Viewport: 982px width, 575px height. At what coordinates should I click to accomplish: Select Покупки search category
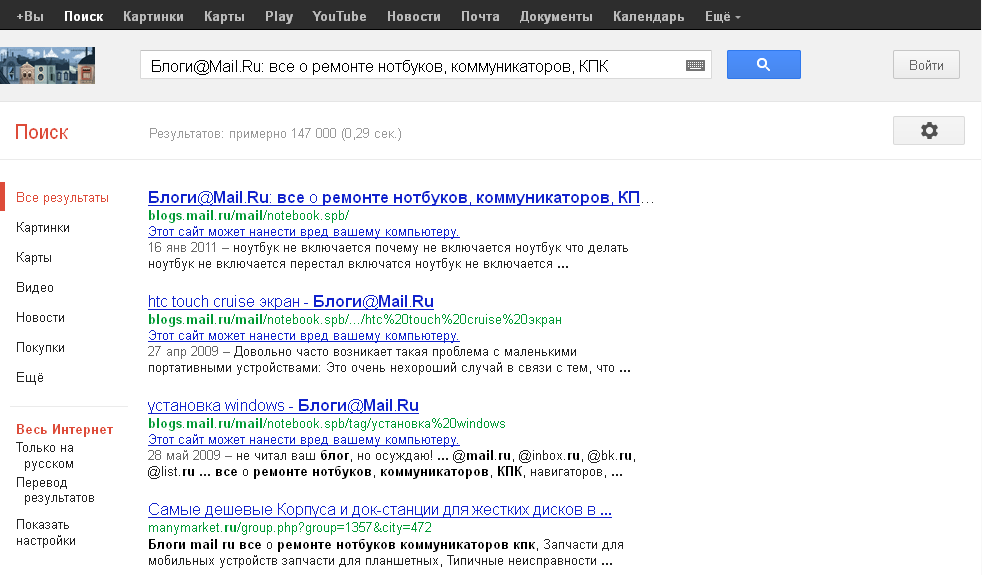tap(40, 348)
